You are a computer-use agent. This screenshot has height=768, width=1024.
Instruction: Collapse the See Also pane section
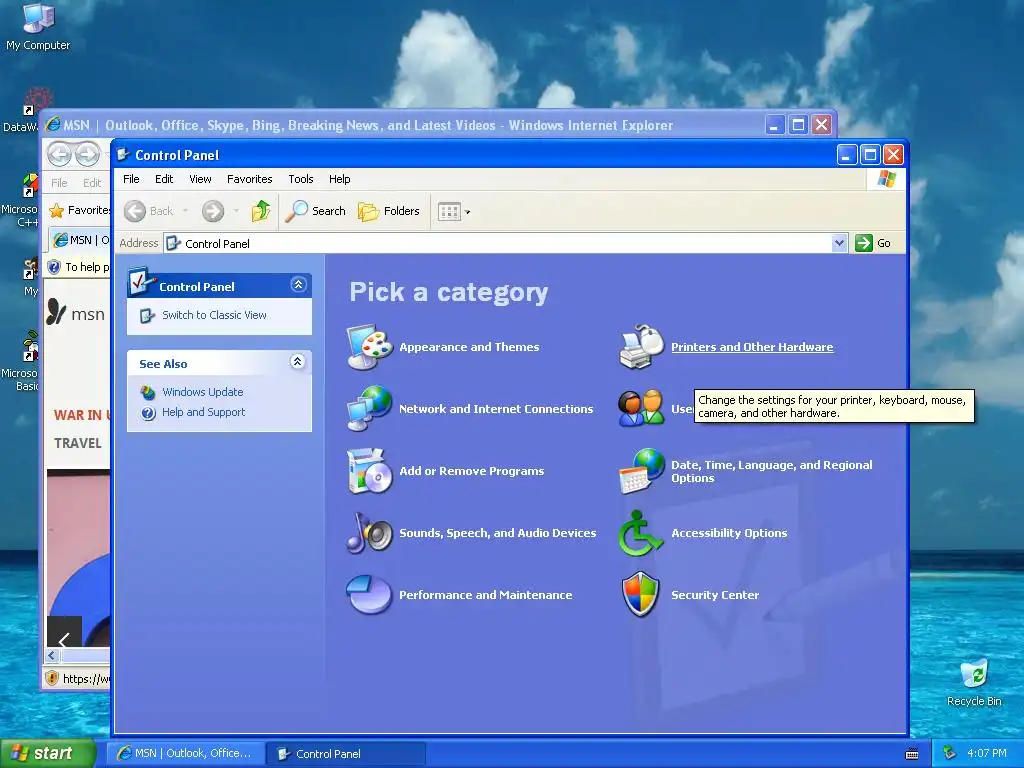pos(297,362)
